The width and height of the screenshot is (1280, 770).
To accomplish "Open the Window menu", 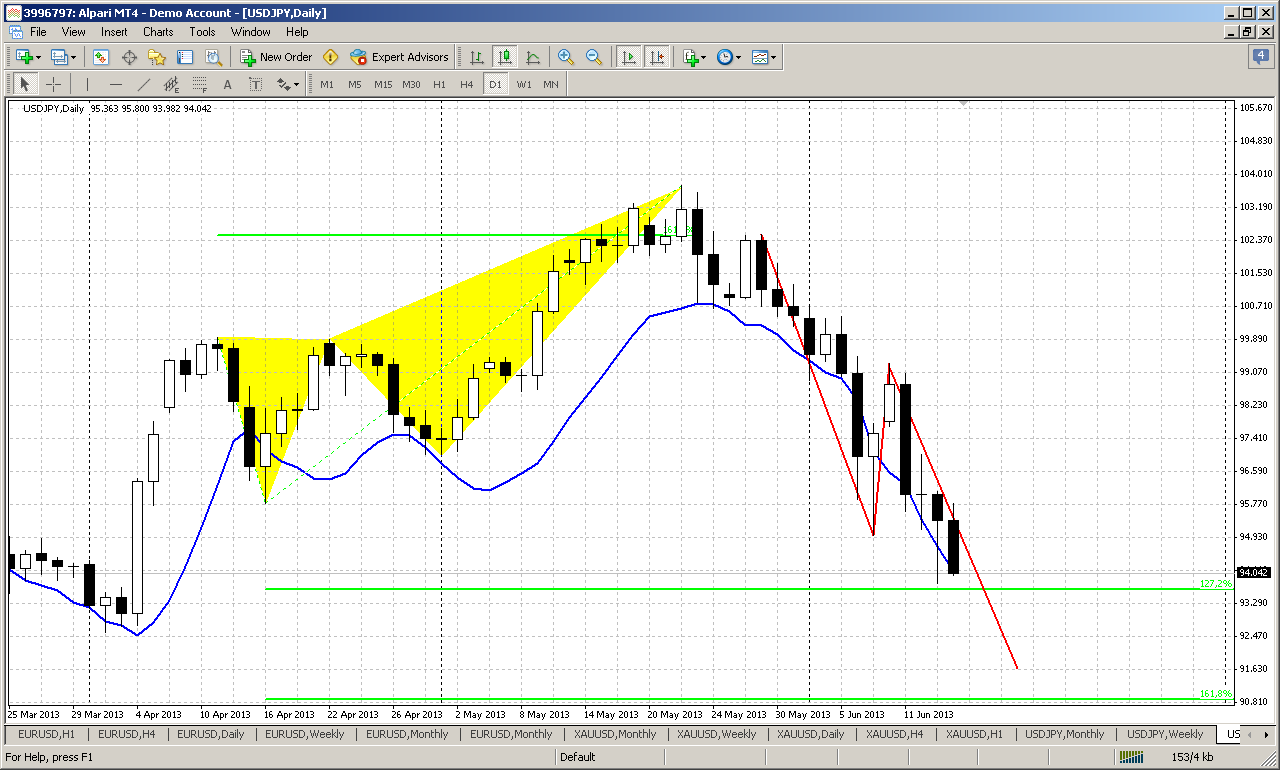I will click(x=250, y=32).
